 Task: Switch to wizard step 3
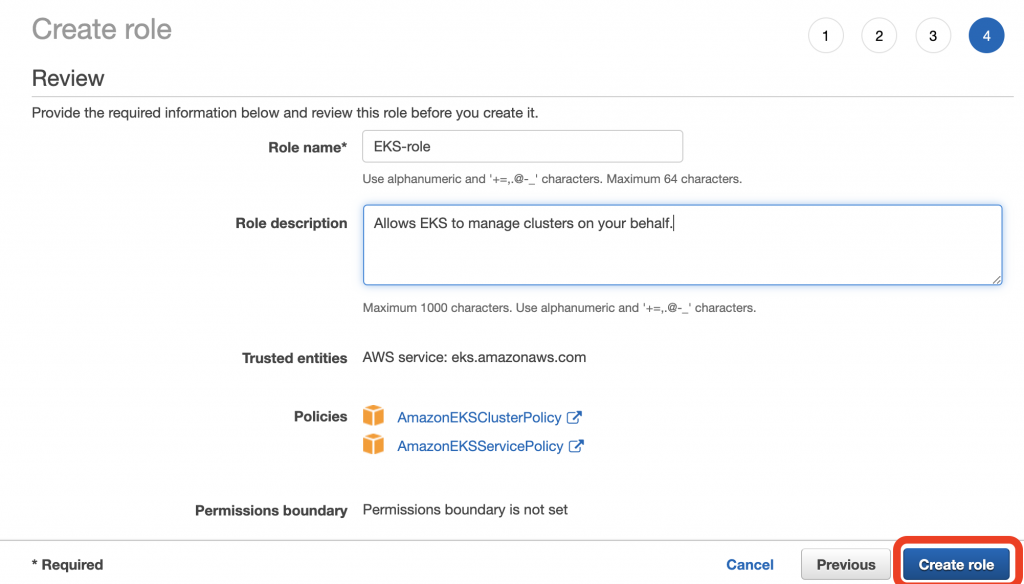pos(933,36)
